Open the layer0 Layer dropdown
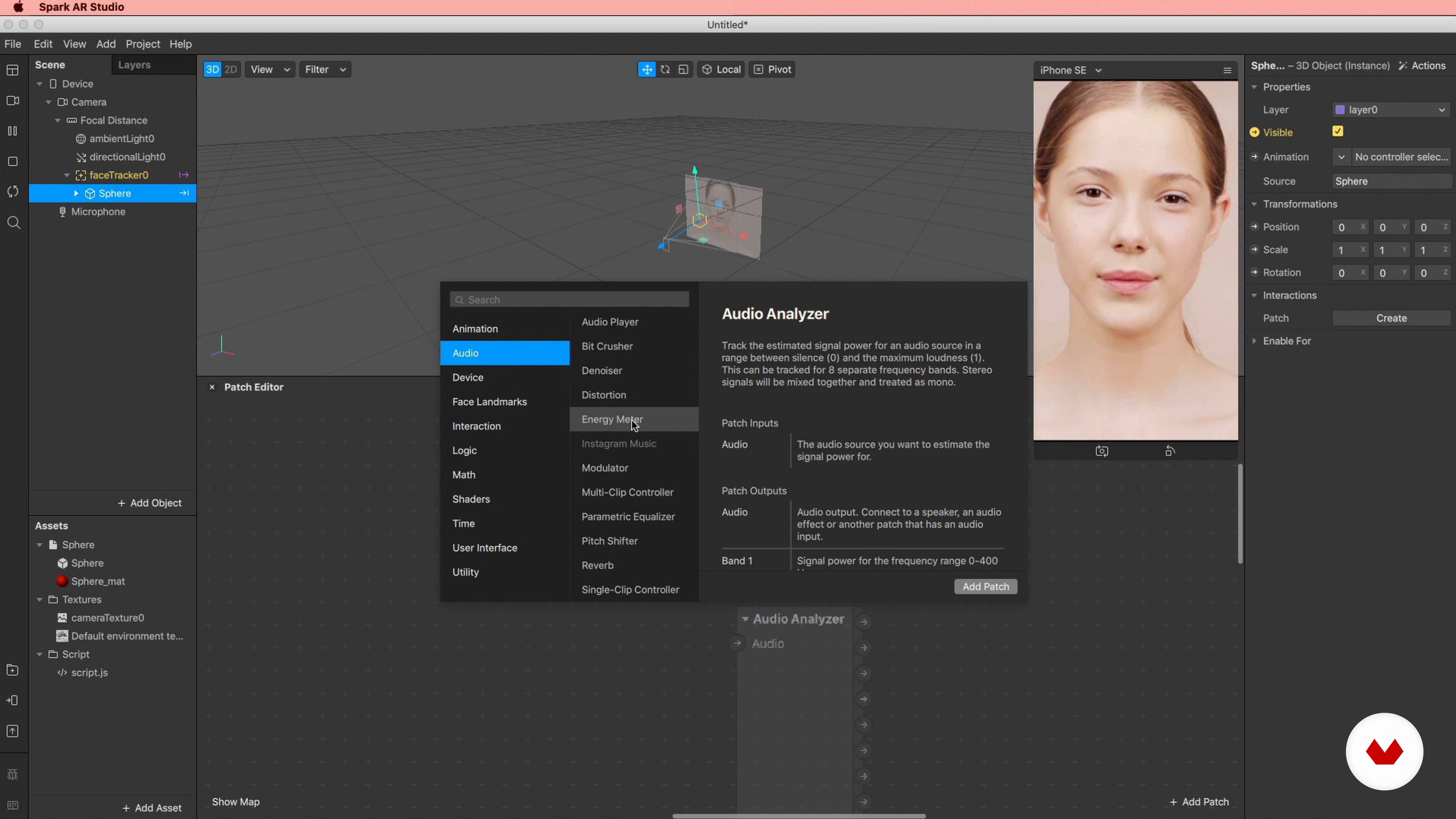This screenshot has height=819, width=1456. (x=1391, y=110)
